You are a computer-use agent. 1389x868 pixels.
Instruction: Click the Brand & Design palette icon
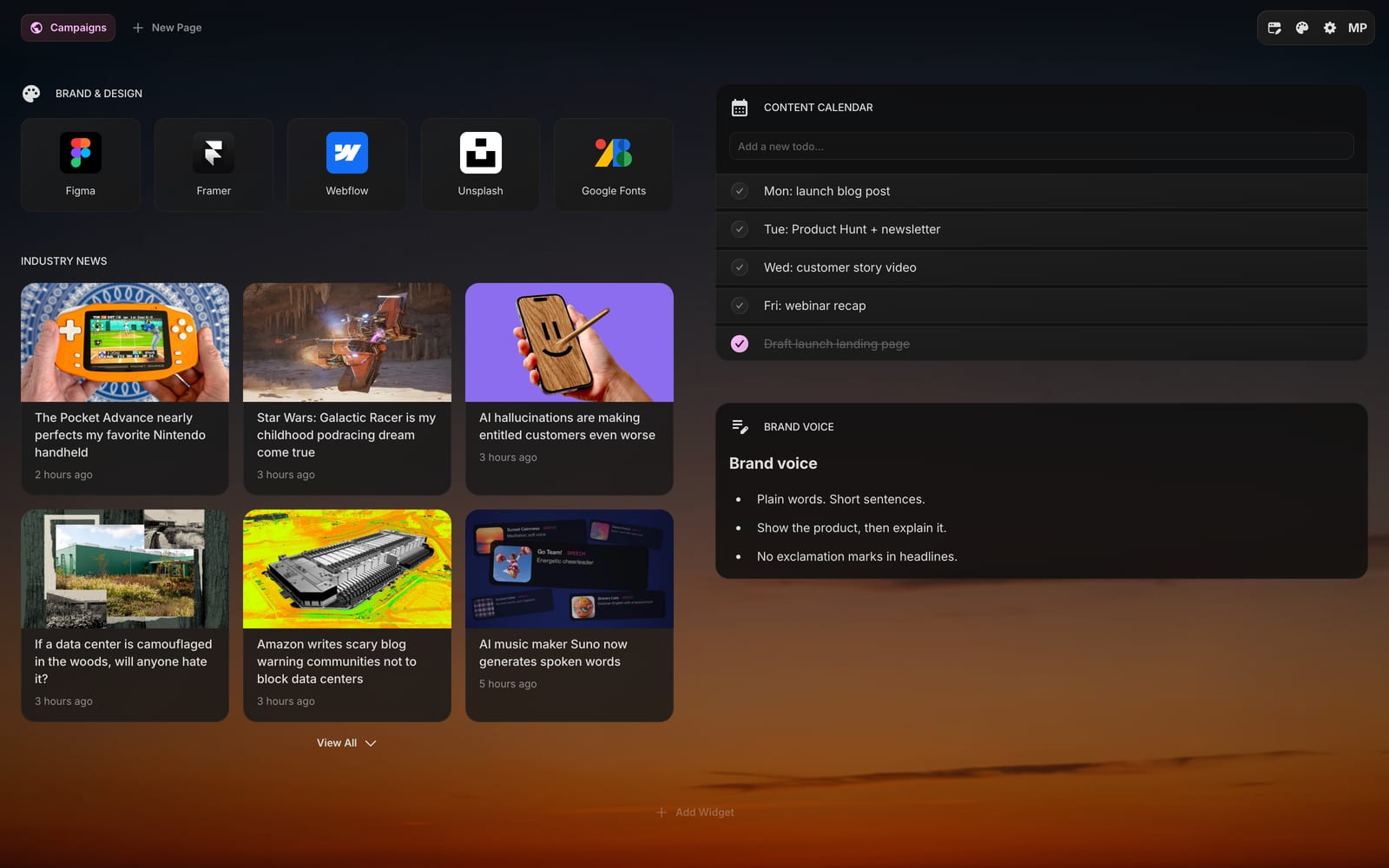[31, 94]
